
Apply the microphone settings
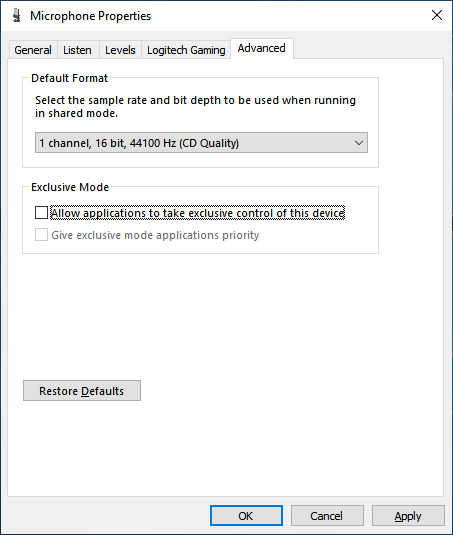pos(408,516)
